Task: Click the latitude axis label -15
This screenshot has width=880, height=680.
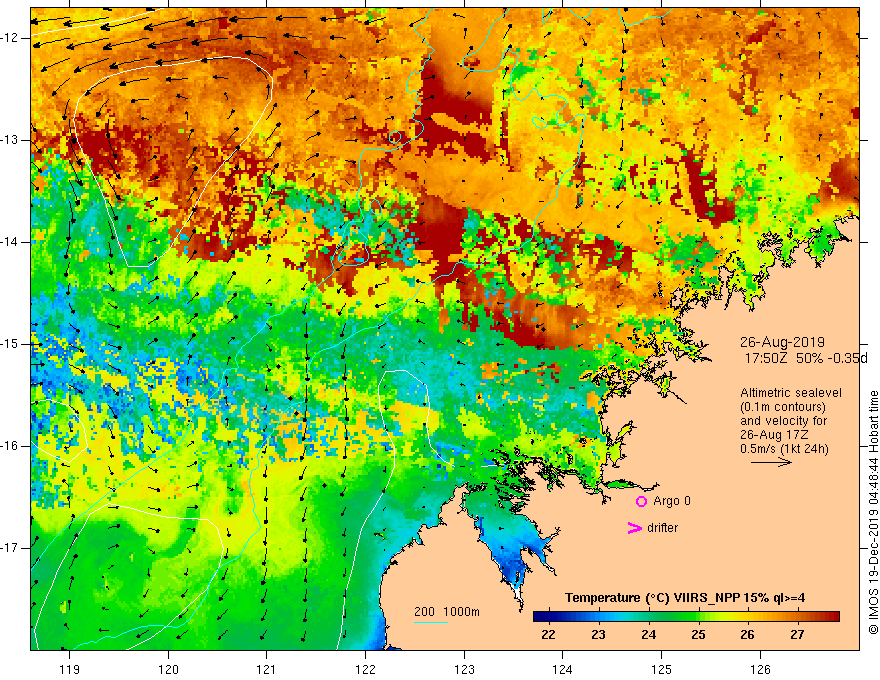Action: pyautogui.click(x=11, y=344)
